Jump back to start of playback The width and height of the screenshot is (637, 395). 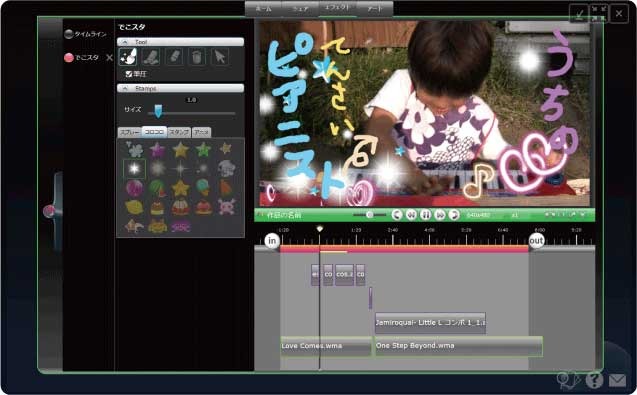tap(397, 215)
